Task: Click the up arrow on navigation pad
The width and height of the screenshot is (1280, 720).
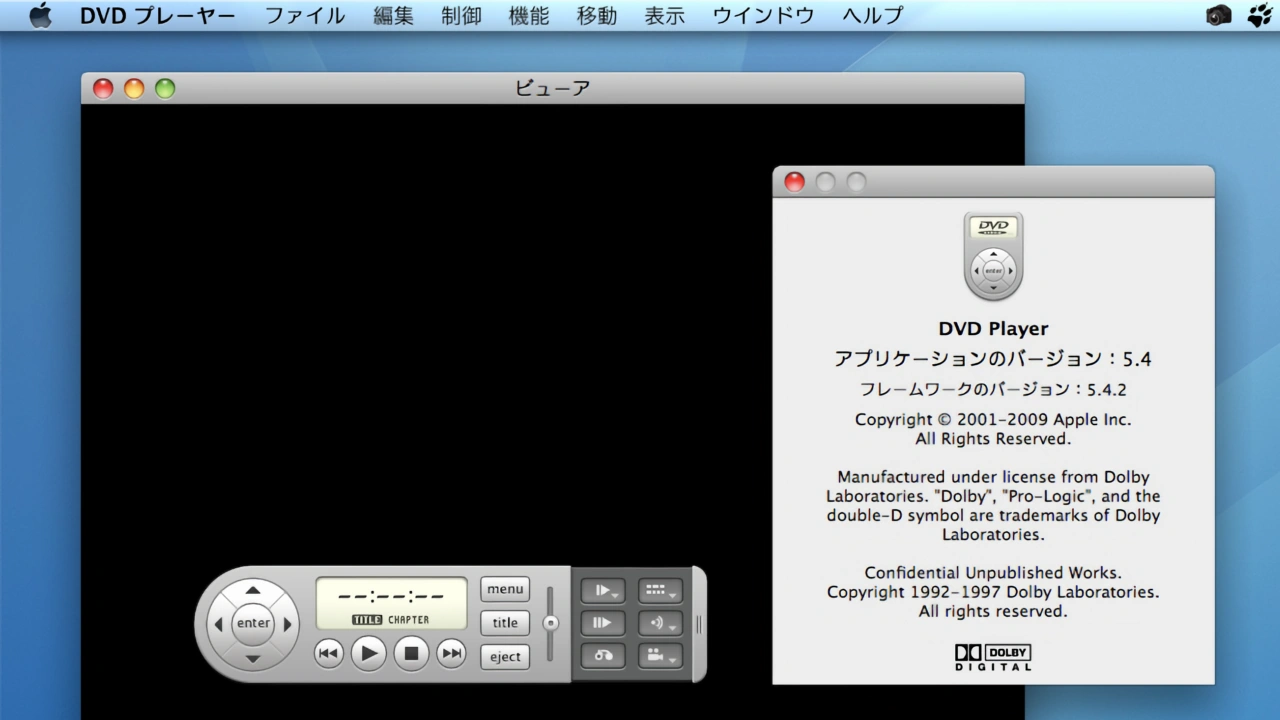Action: [253, 590]
